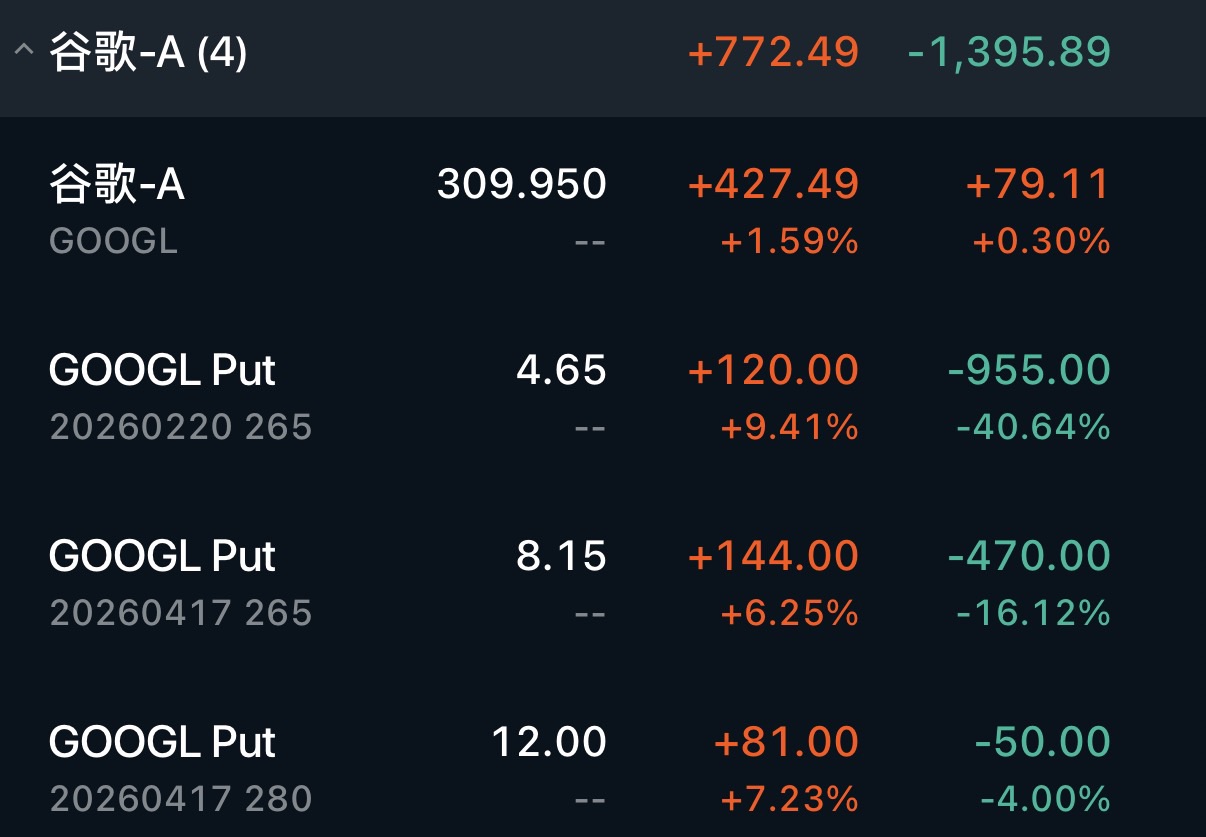Click the +9.41% daily change percentage
The height and width of the screenshot is (837, 1206).
[790, 427]
